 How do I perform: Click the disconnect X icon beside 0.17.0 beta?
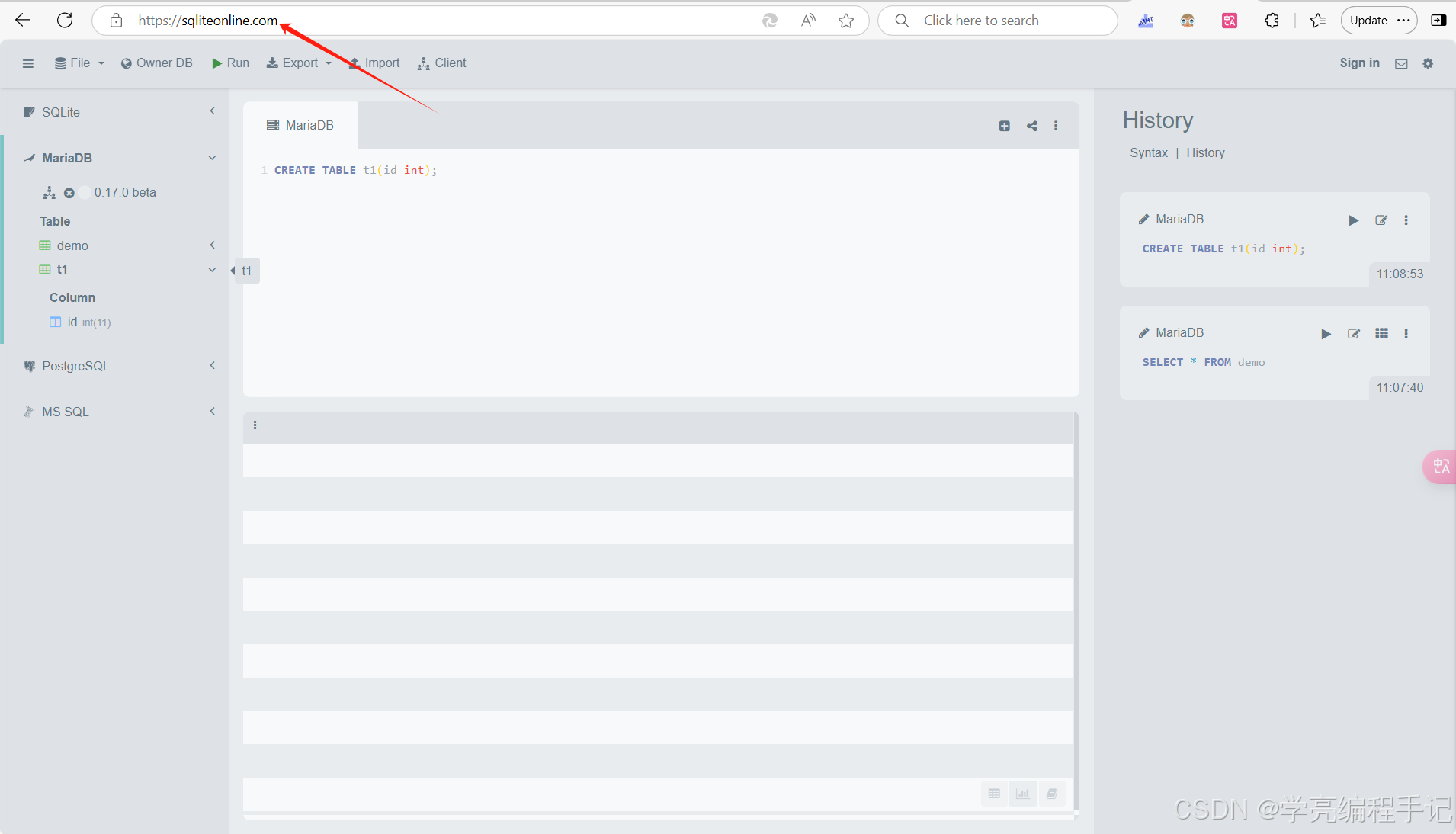69,193
